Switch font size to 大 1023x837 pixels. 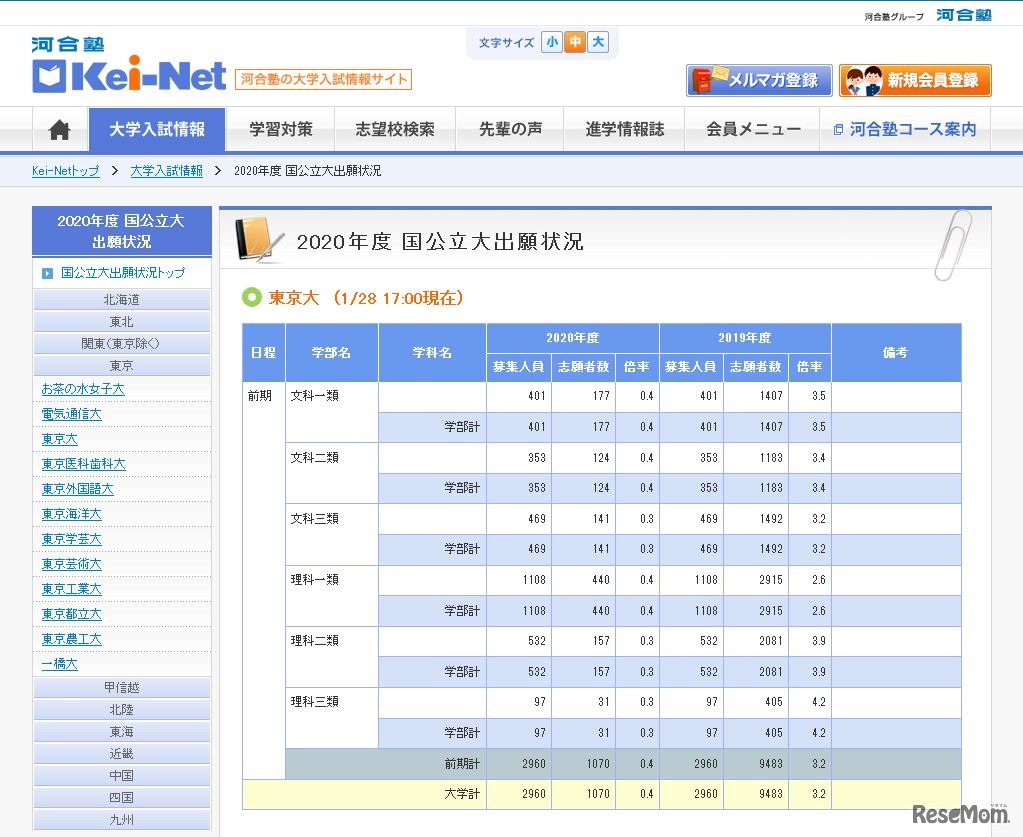point(597,43)
